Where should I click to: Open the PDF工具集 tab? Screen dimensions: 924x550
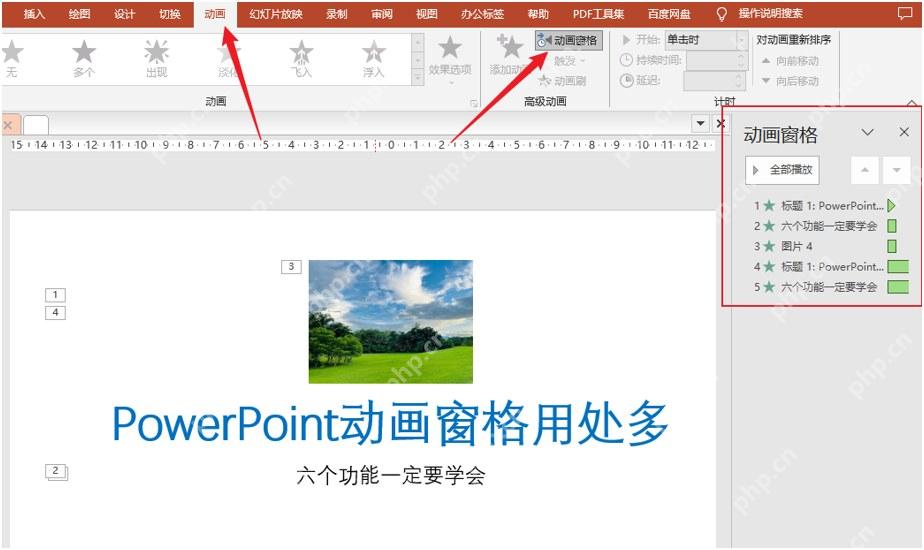tap(598, 14)
